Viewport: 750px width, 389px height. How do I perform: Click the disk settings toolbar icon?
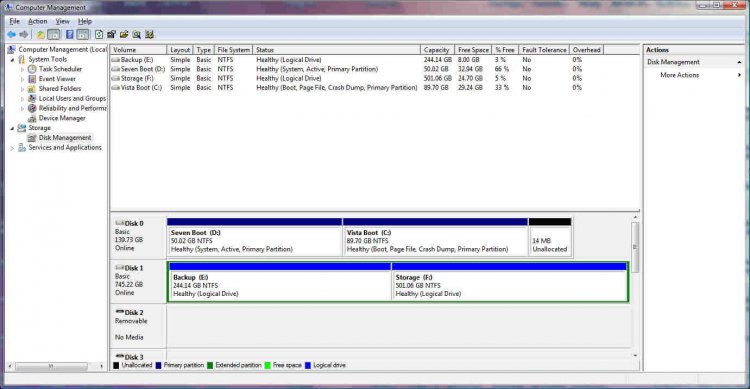pyautogui.click(x=149, y=34)
